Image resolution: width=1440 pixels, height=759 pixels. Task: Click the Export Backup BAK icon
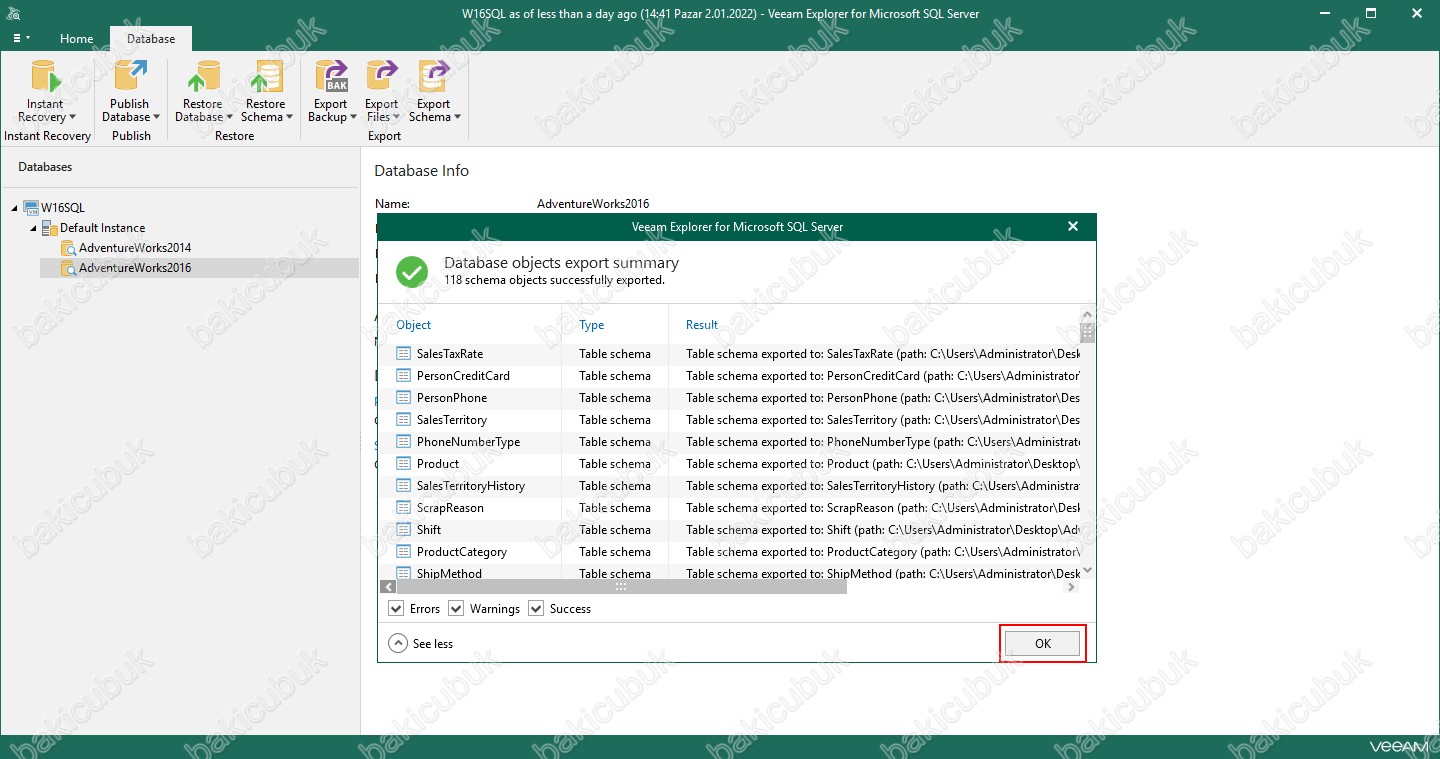(330, 76)
